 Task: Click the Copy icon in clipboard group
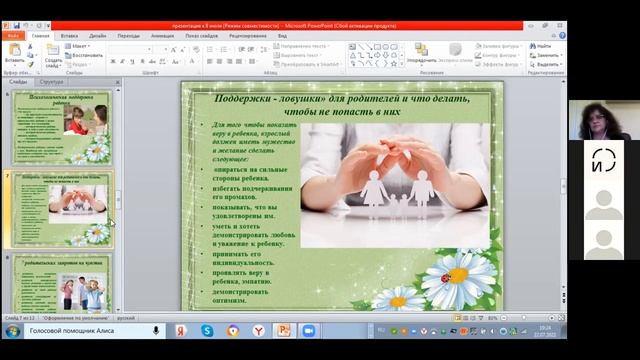click(x=30, y=55)
